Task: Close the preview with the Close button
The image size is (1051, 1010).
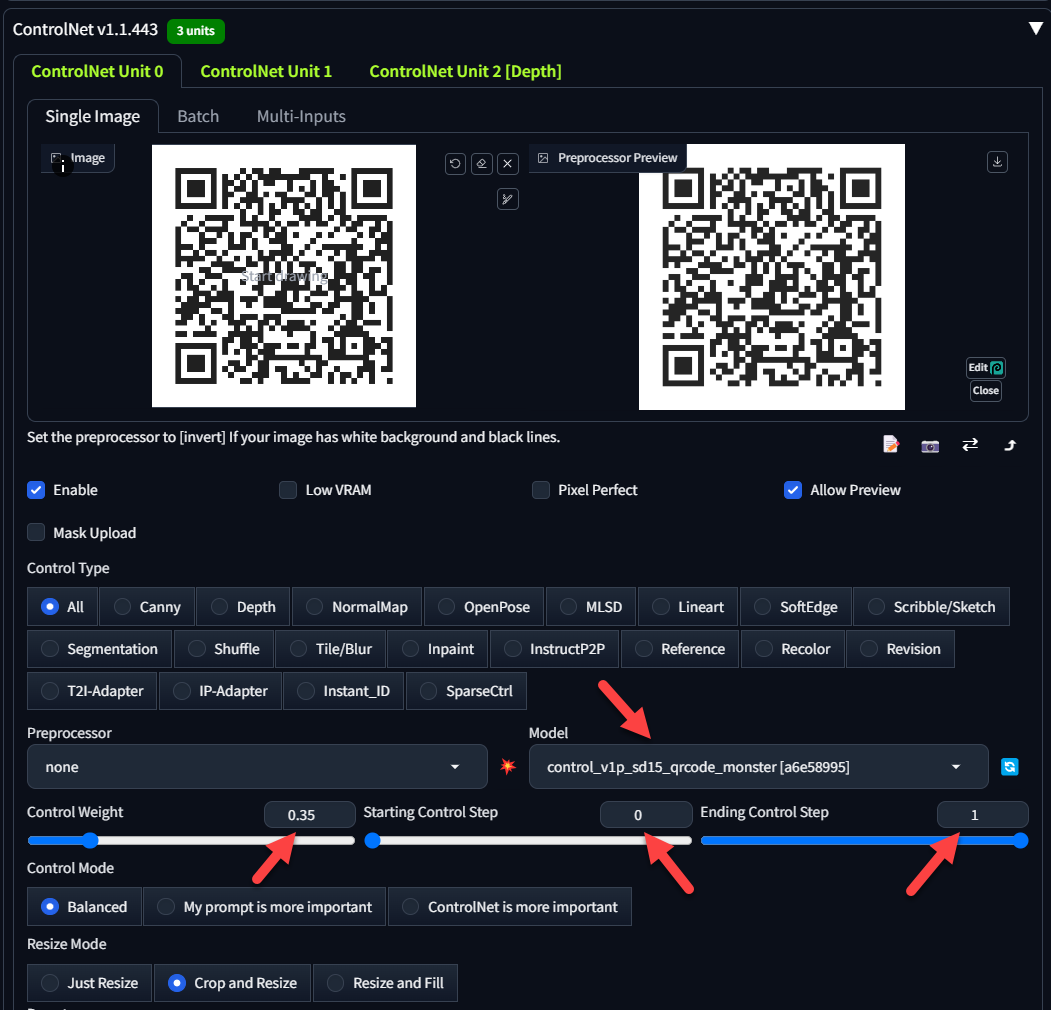Action: (x=985, y=391)
